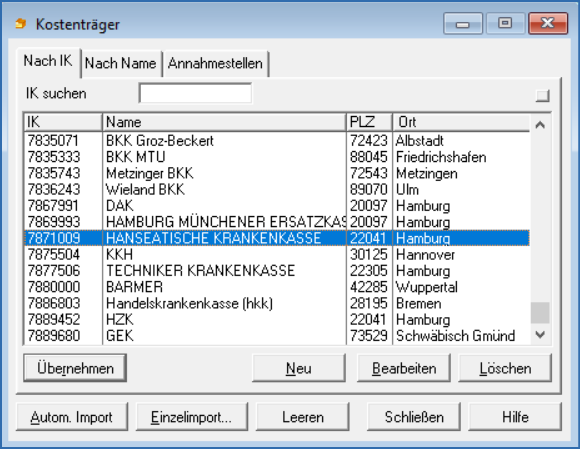Viewport: 580px width, 449px height.
Task: Select row BKK MTU
Action: (x=277, y=157)
